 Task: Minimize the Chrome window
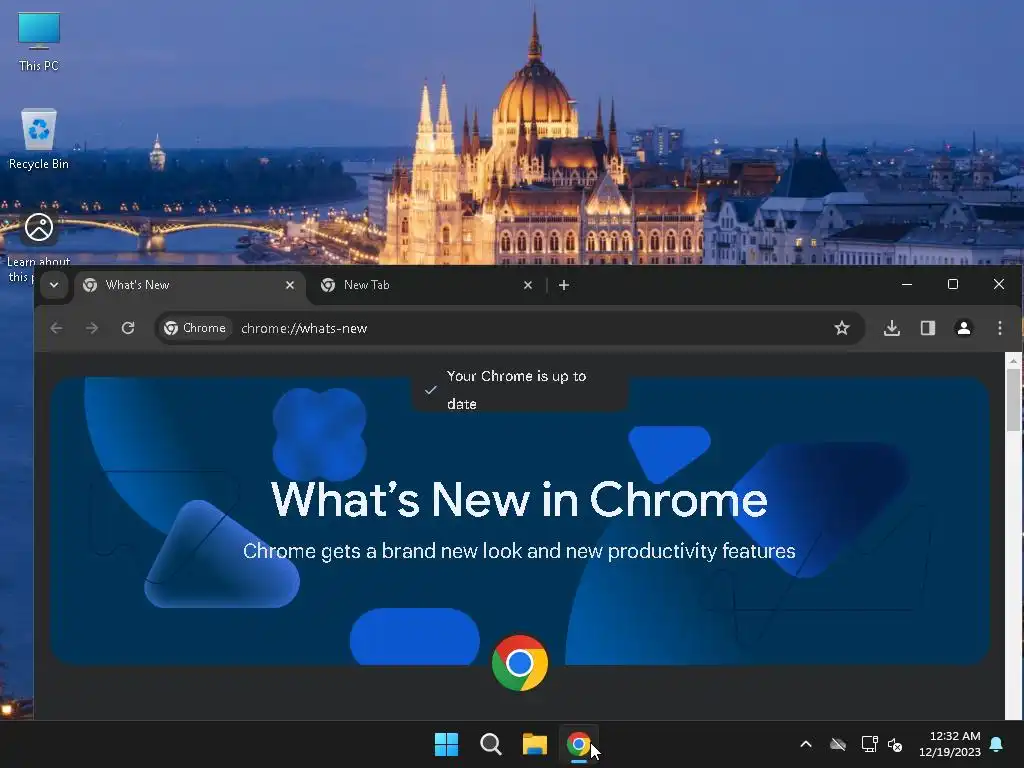click(x=907, y=285)
